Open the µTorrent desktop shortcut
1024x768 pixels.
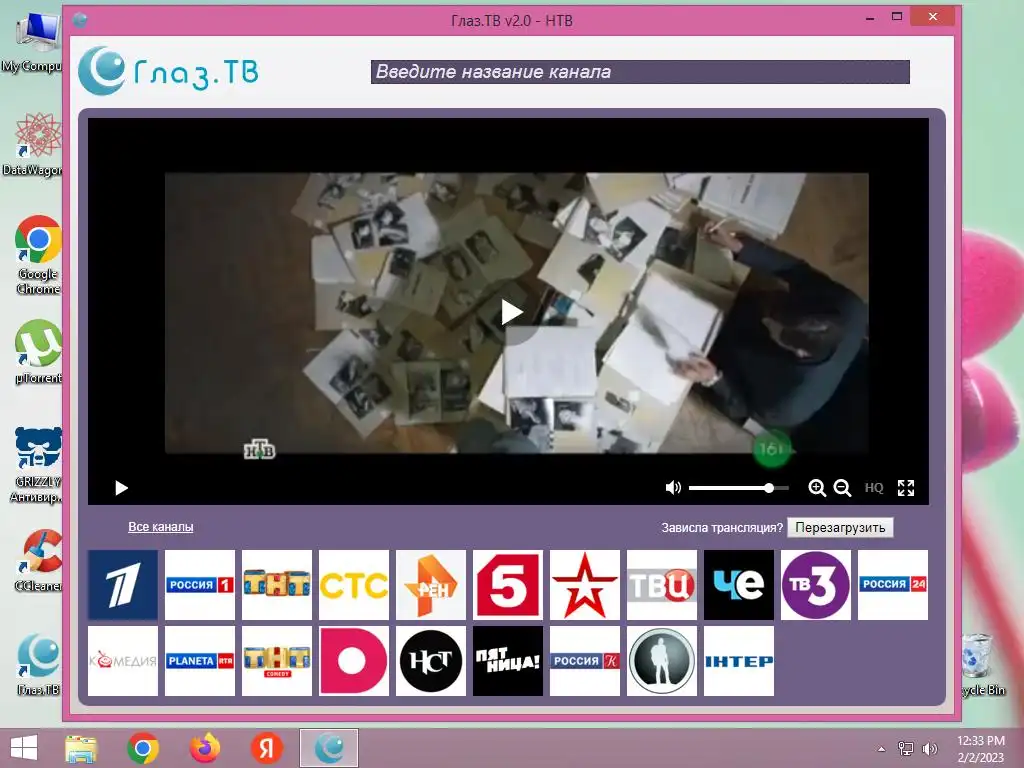[x=38, y=351]
